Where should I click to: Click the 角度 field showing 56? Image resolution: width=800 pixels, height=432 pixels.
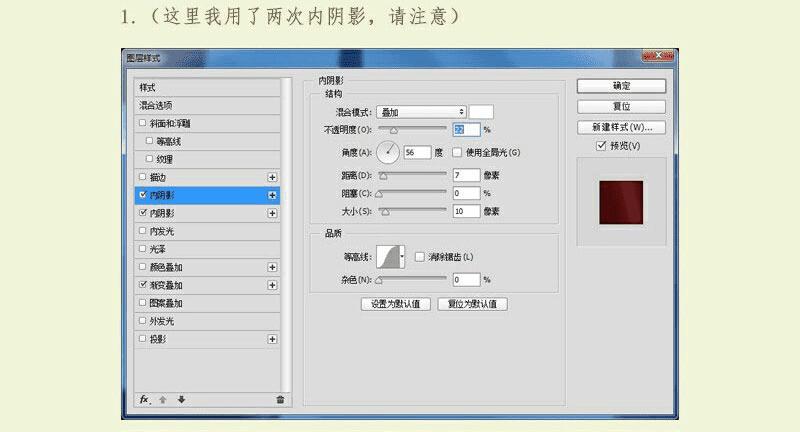tap(417, 152)
